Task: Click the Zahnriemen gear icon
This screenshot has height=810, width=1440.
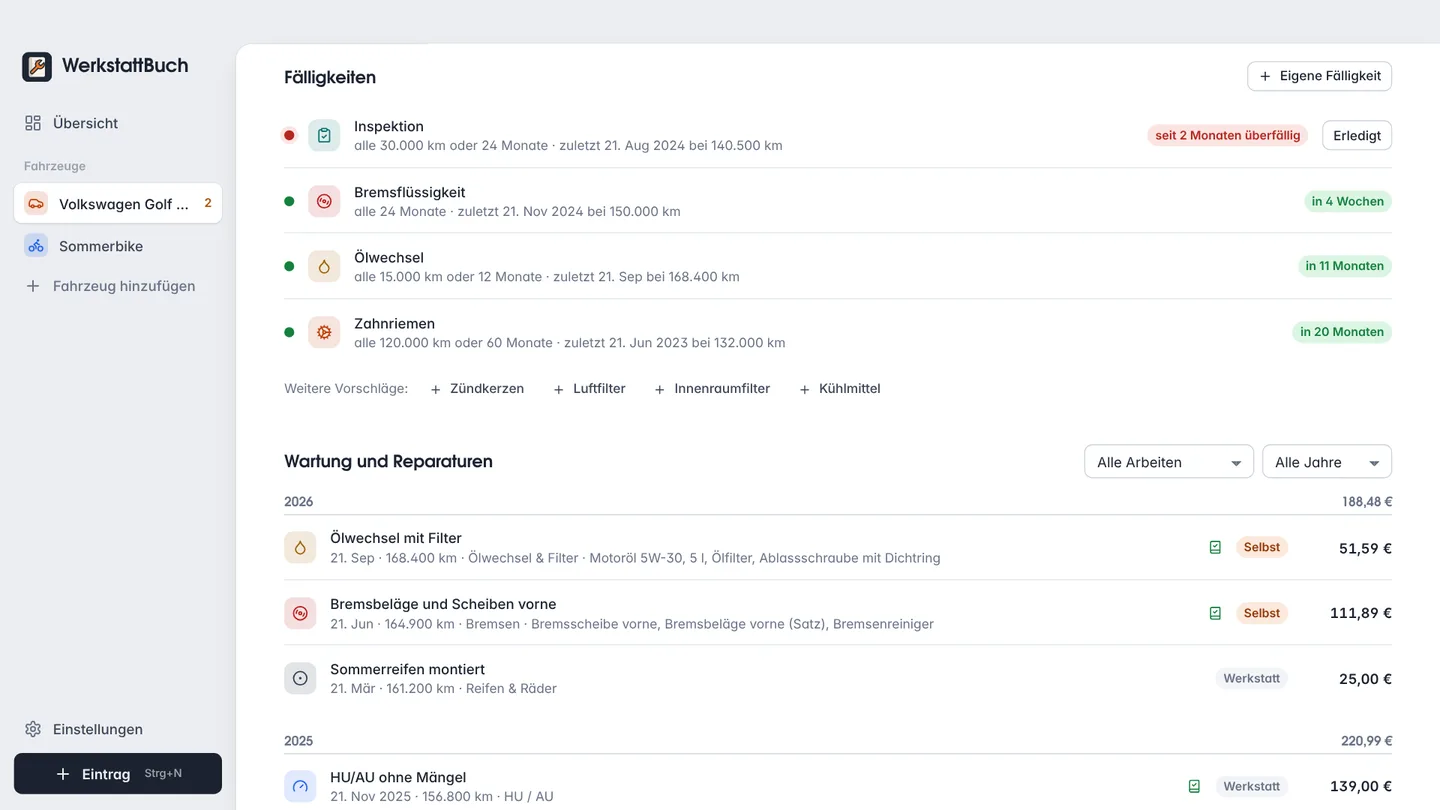Action: pos(324,332)
